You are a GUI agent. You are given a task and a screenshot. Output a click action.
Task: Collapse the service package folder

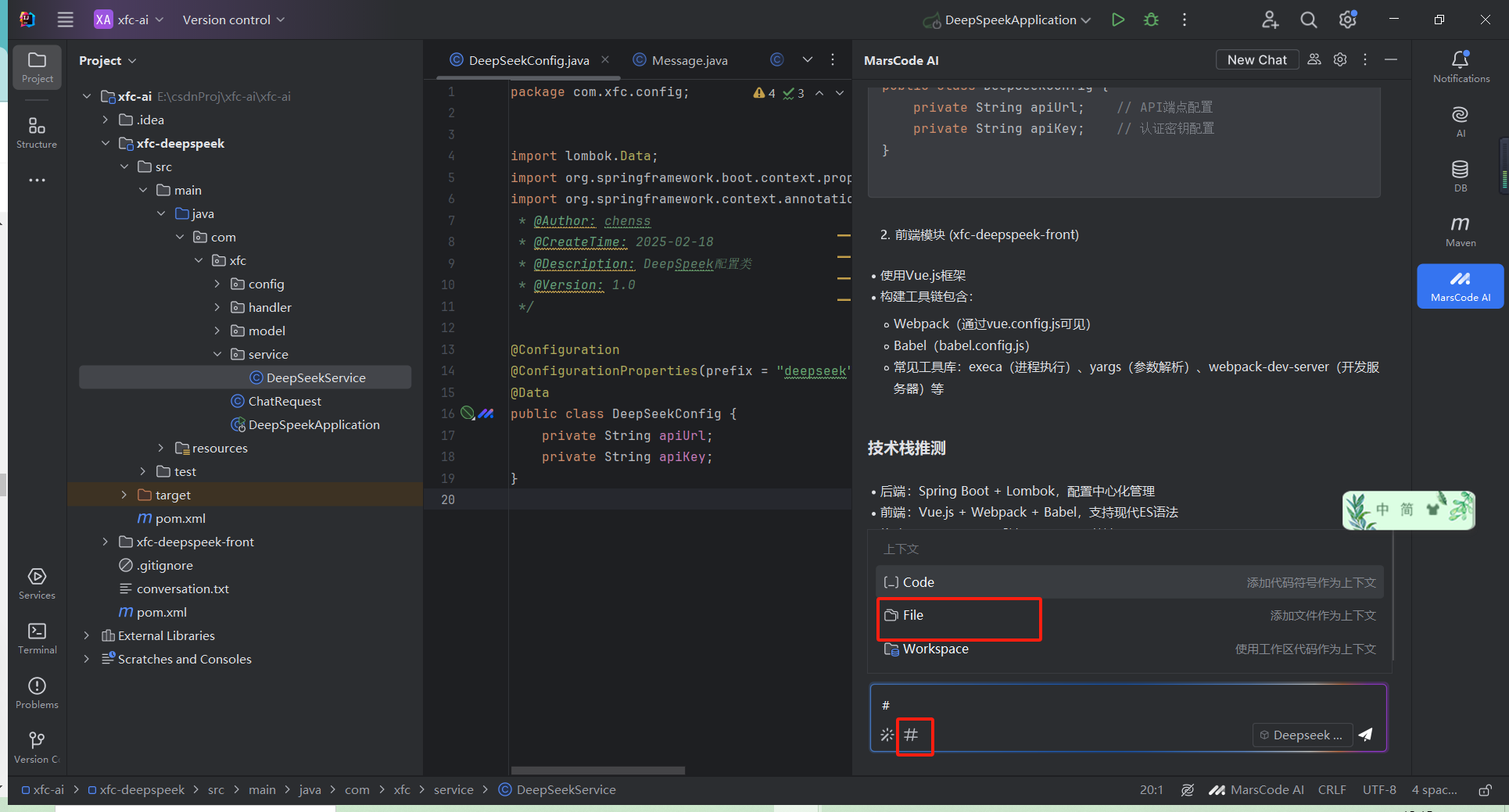(217, 354)
